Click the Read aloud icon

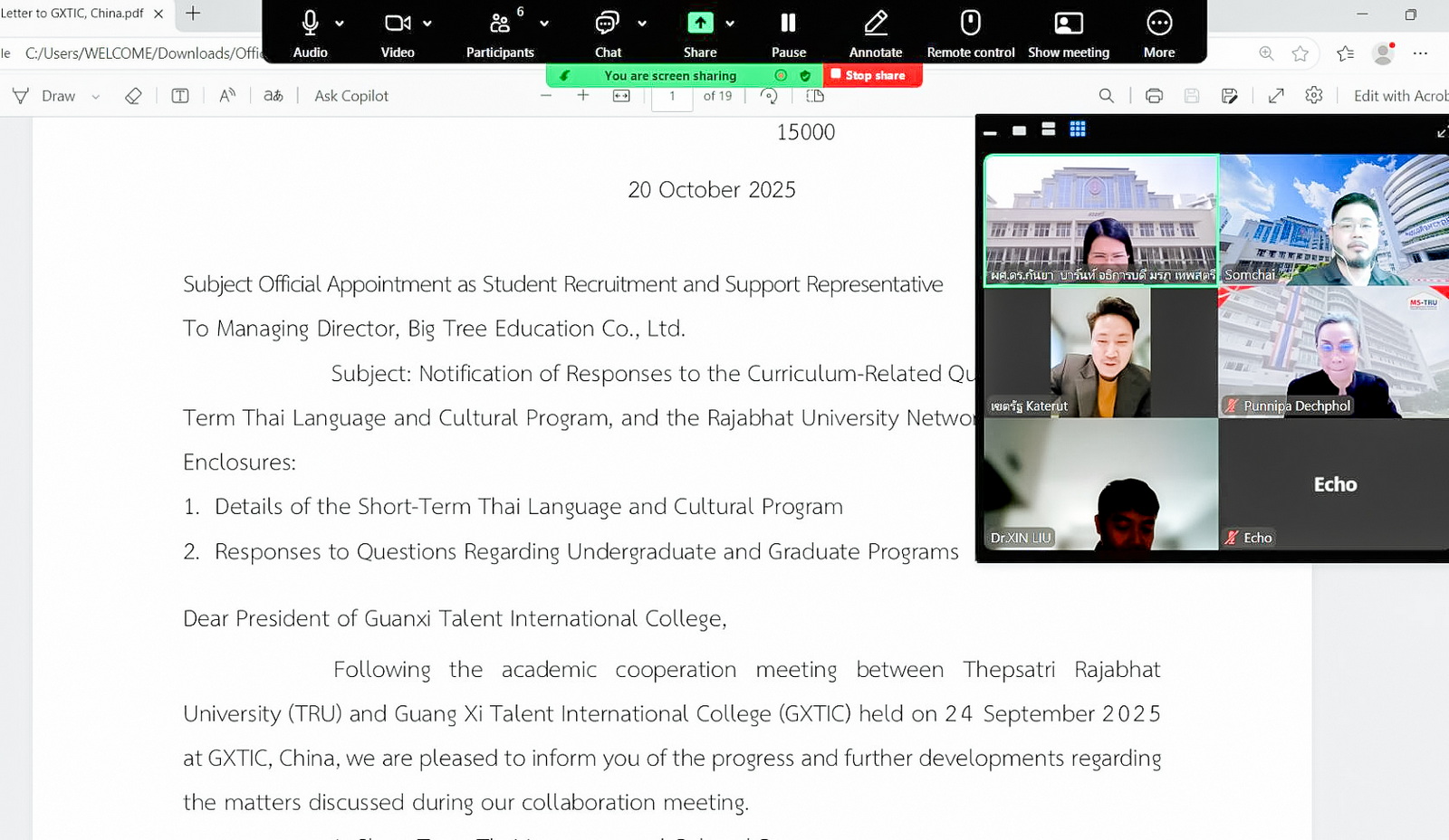click(227, 96)
